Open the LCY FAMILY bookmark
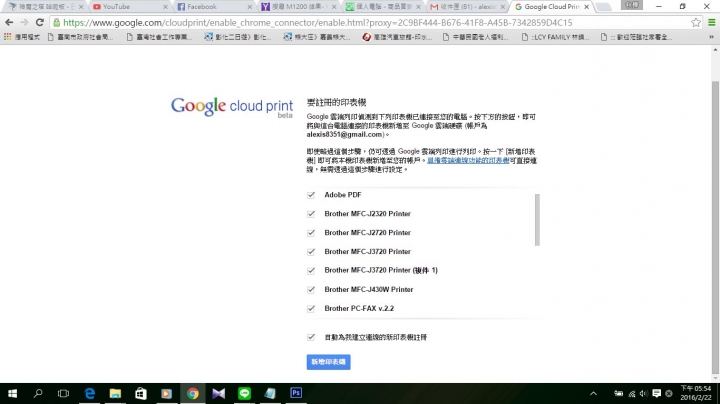This screenshot has width=720, height=404. click(557, 37)
